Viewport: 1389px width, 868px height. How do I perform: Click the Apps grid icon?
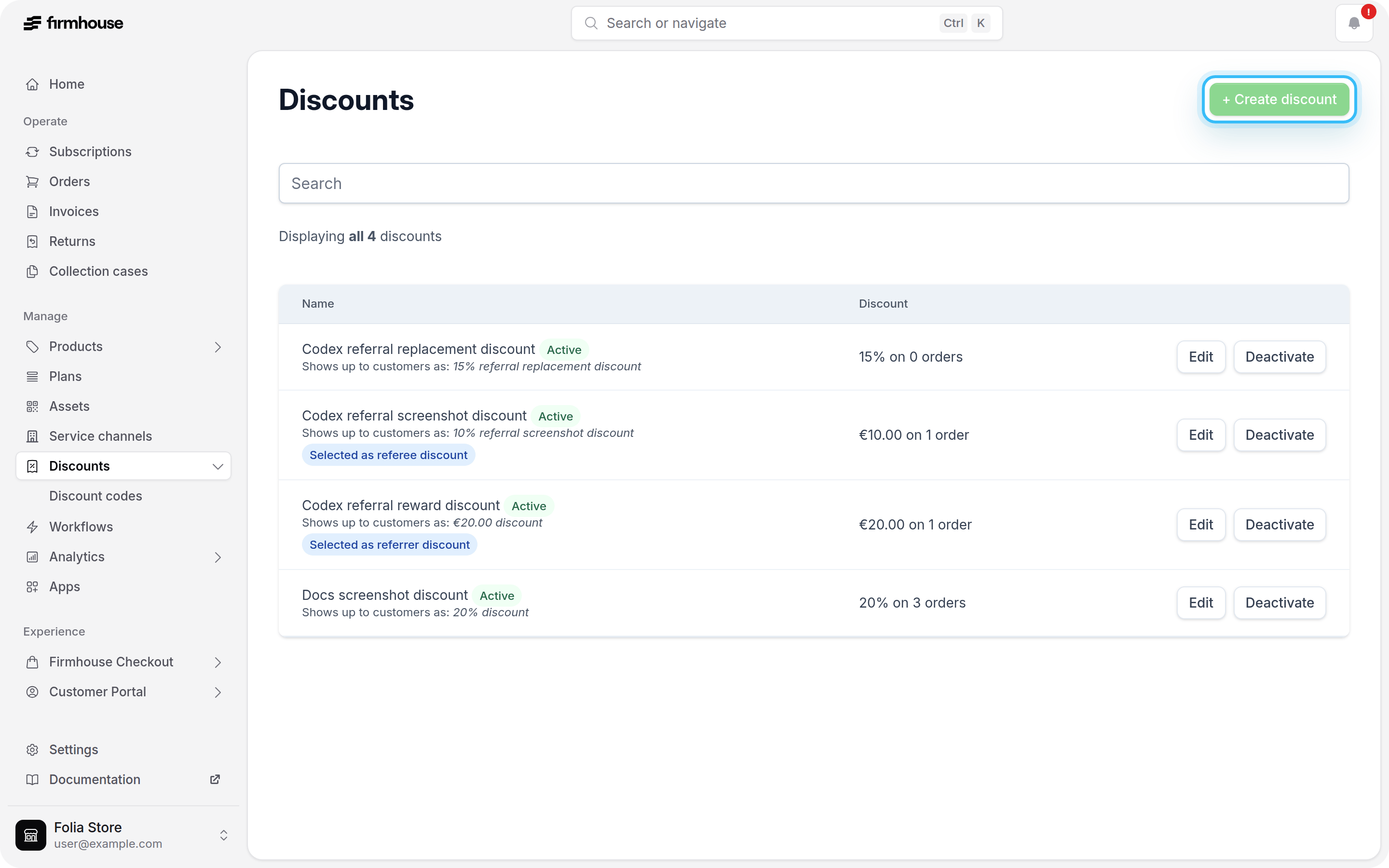pos(33,587)
